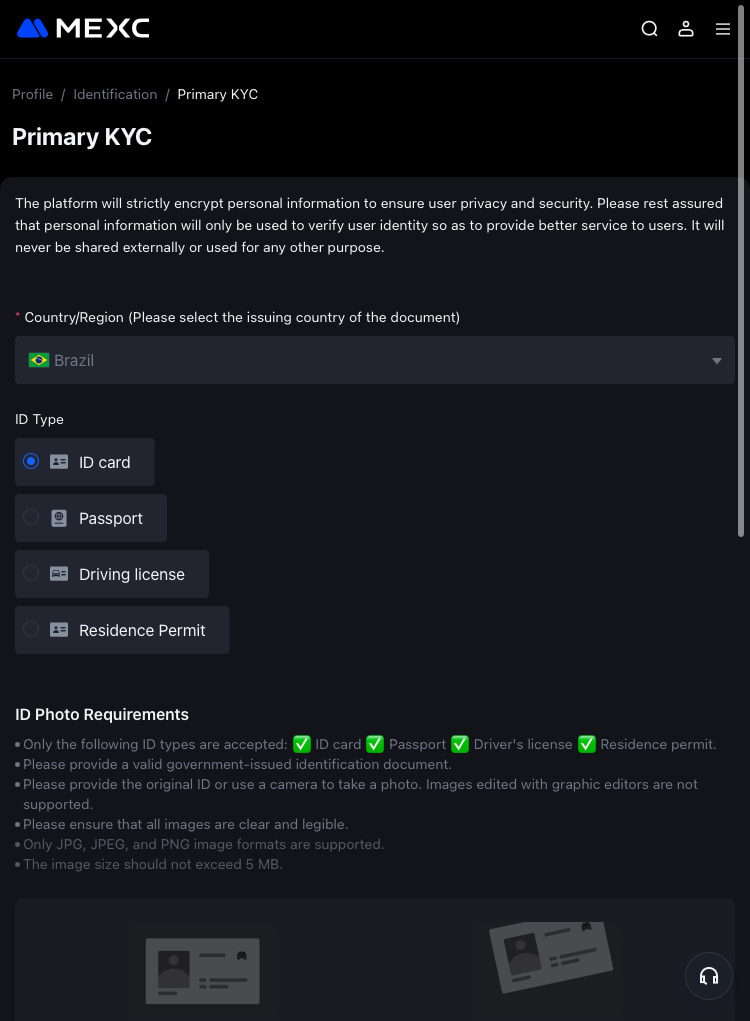Click the front-facing ID example image

[203, 970]
